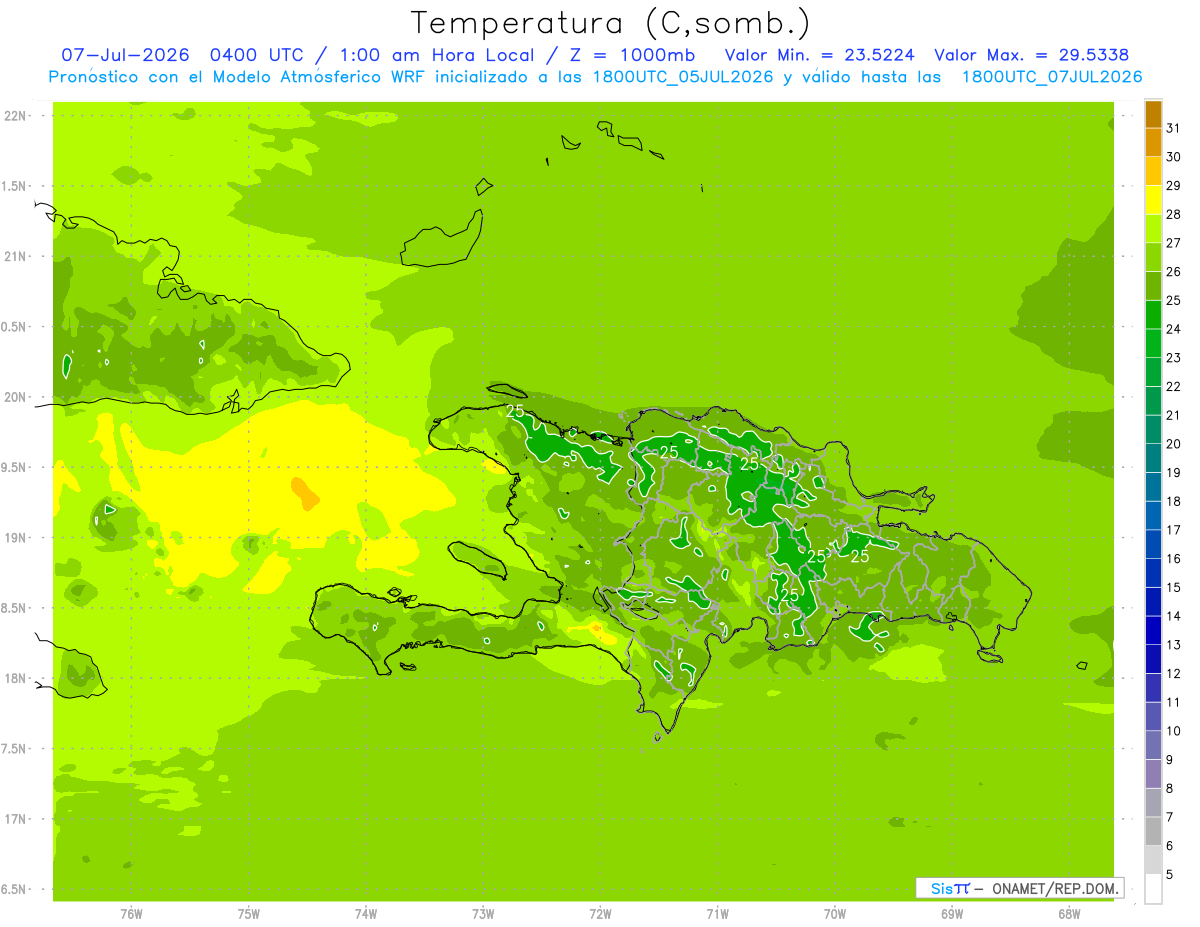Pick the legend swatch between 24 and 25

(1153, 315)
